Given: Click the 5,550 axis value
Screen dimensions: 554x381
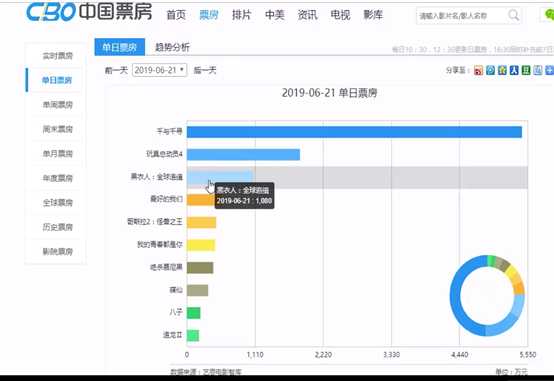Looking at the screenshot, I should (528, 354).
